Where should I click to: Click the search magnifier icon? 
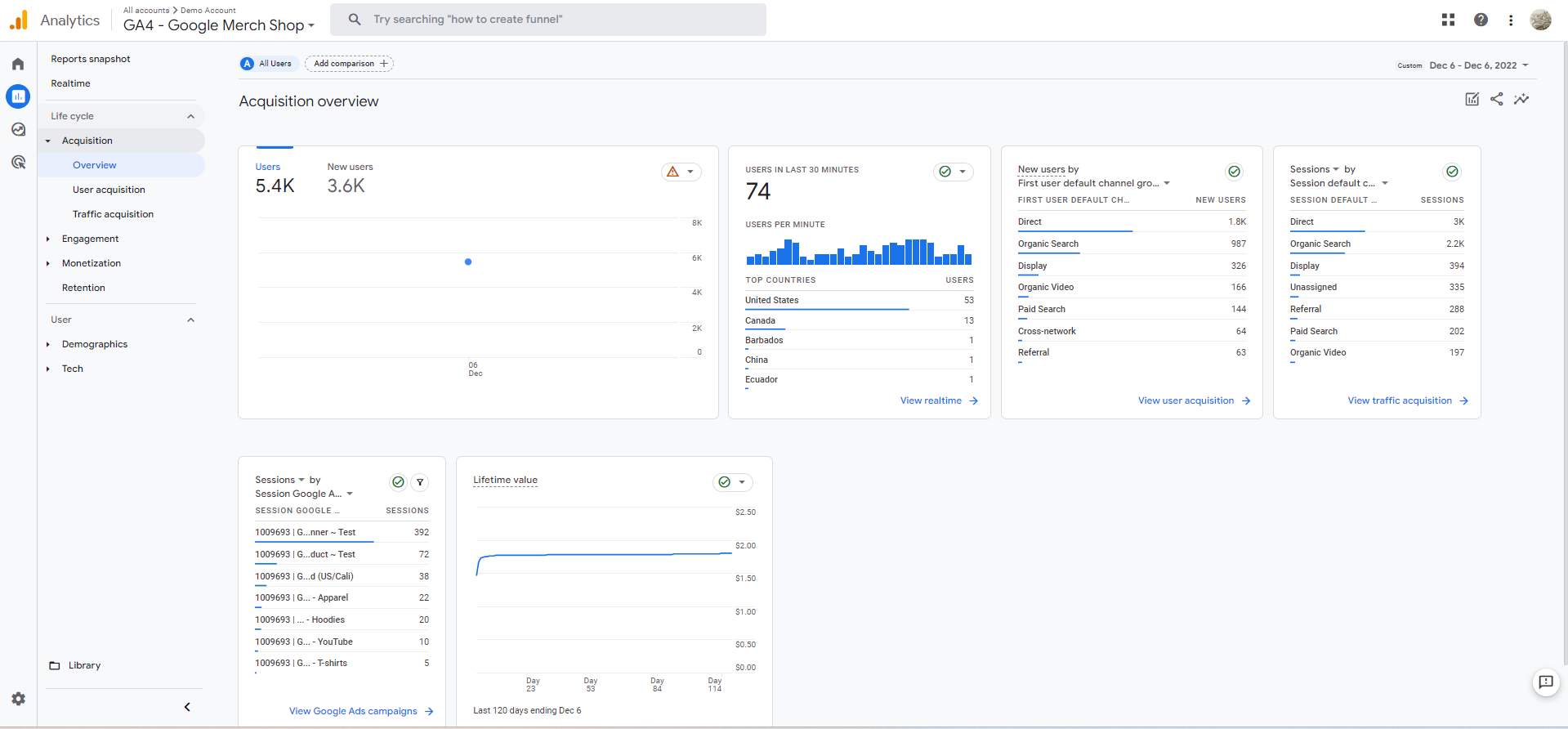(x=355, y=20)
